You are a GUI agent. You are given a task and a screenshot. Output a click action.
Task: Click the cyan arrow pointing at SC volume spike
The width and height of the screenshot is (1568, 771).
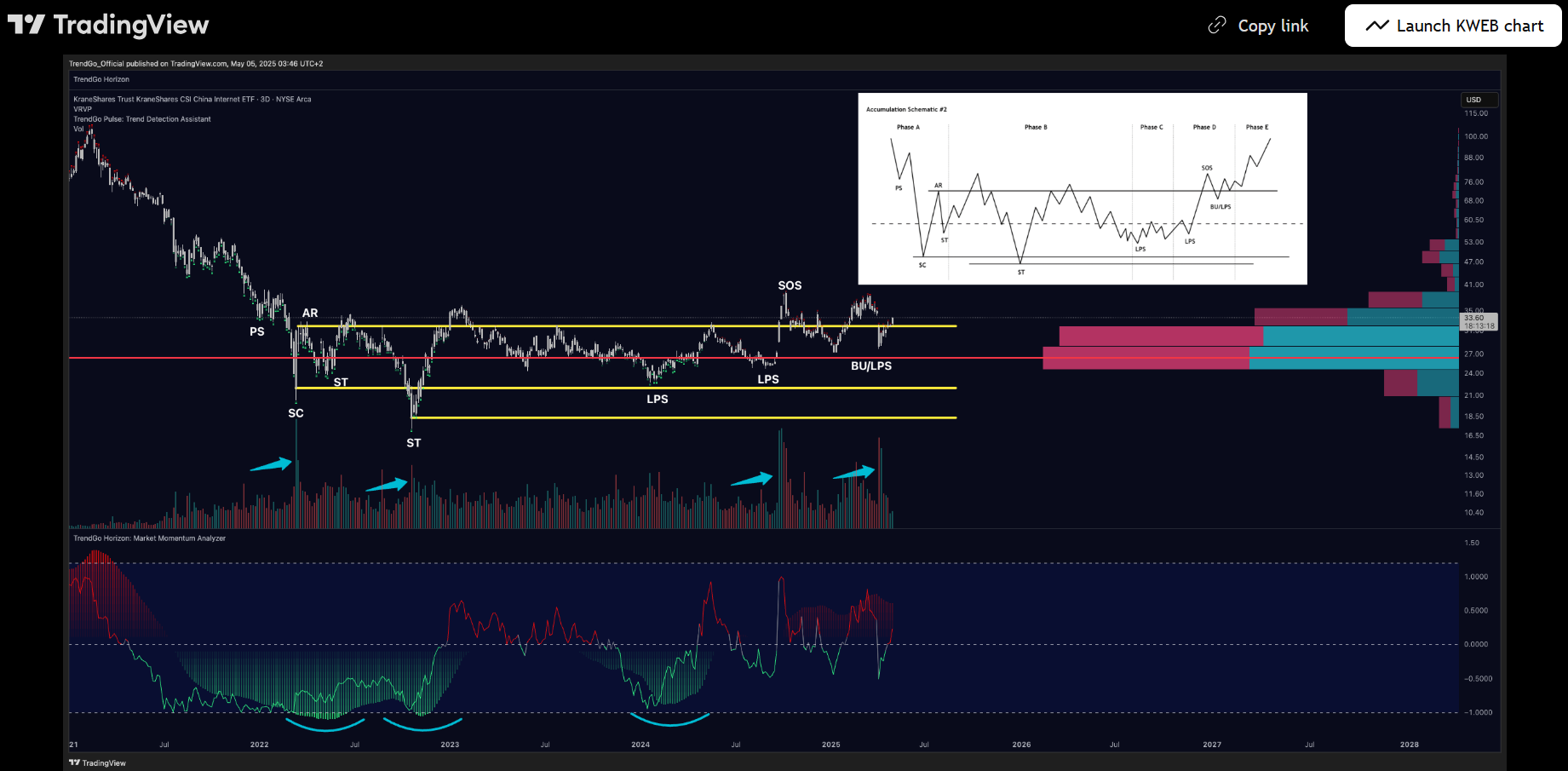(271, 464)
